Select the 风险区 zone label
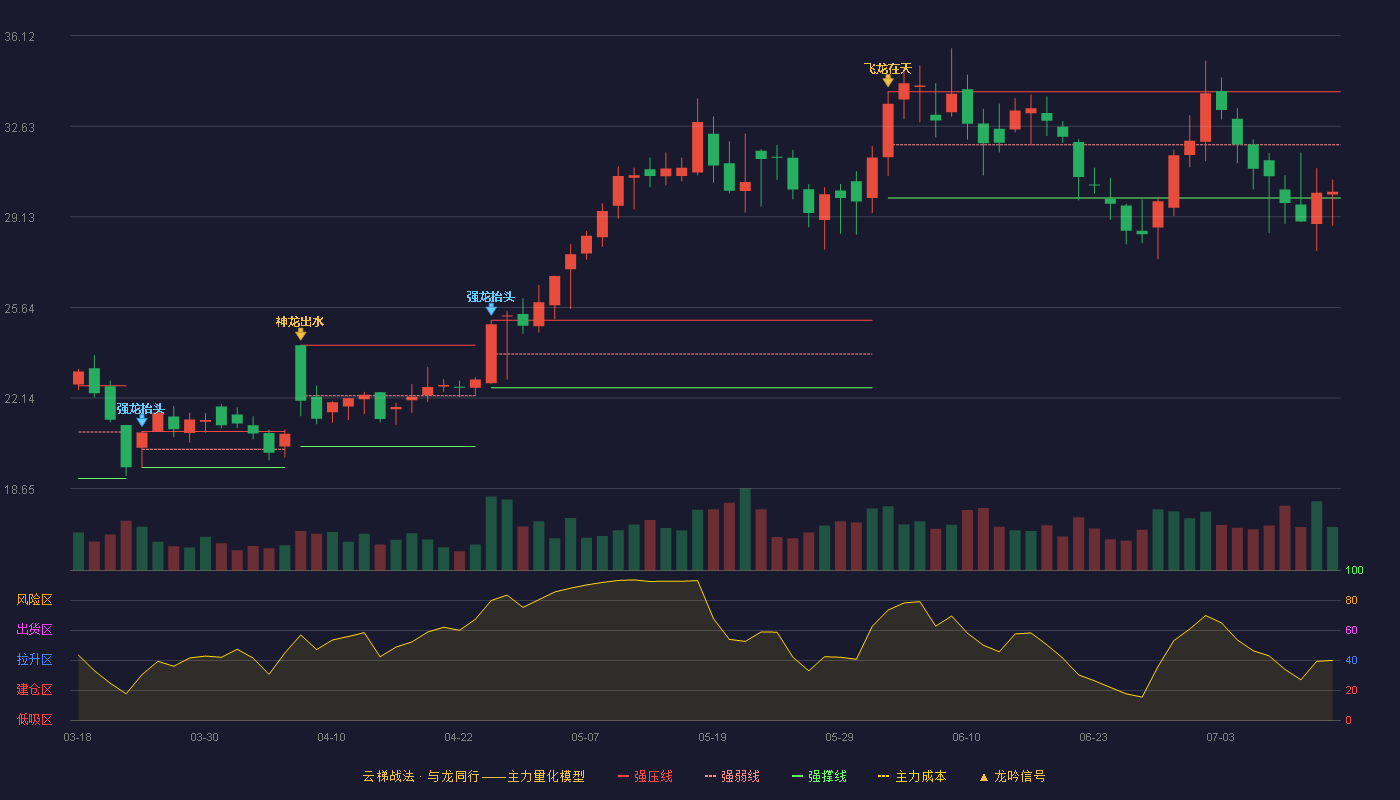 pos(34,600)
